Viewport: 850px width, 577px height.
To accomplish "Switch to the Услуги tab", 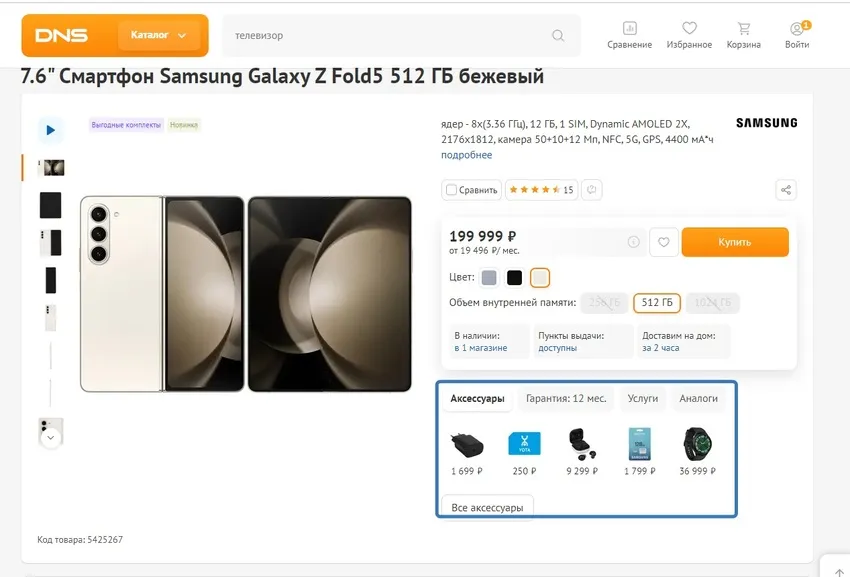I will tap(642, 398).
